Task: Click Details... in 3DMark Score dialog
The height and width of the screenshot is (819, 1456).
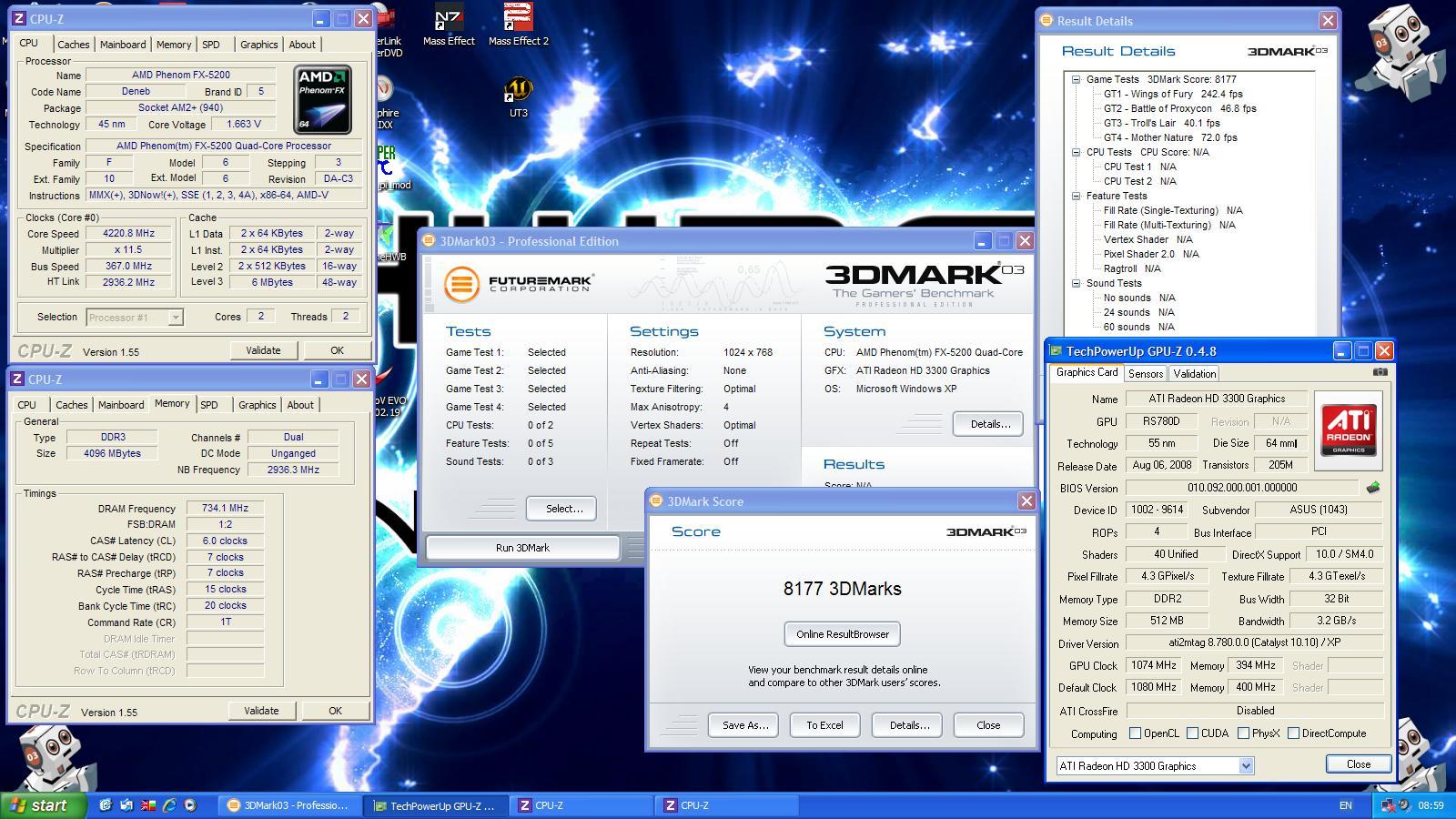Action: click(909, 725)
